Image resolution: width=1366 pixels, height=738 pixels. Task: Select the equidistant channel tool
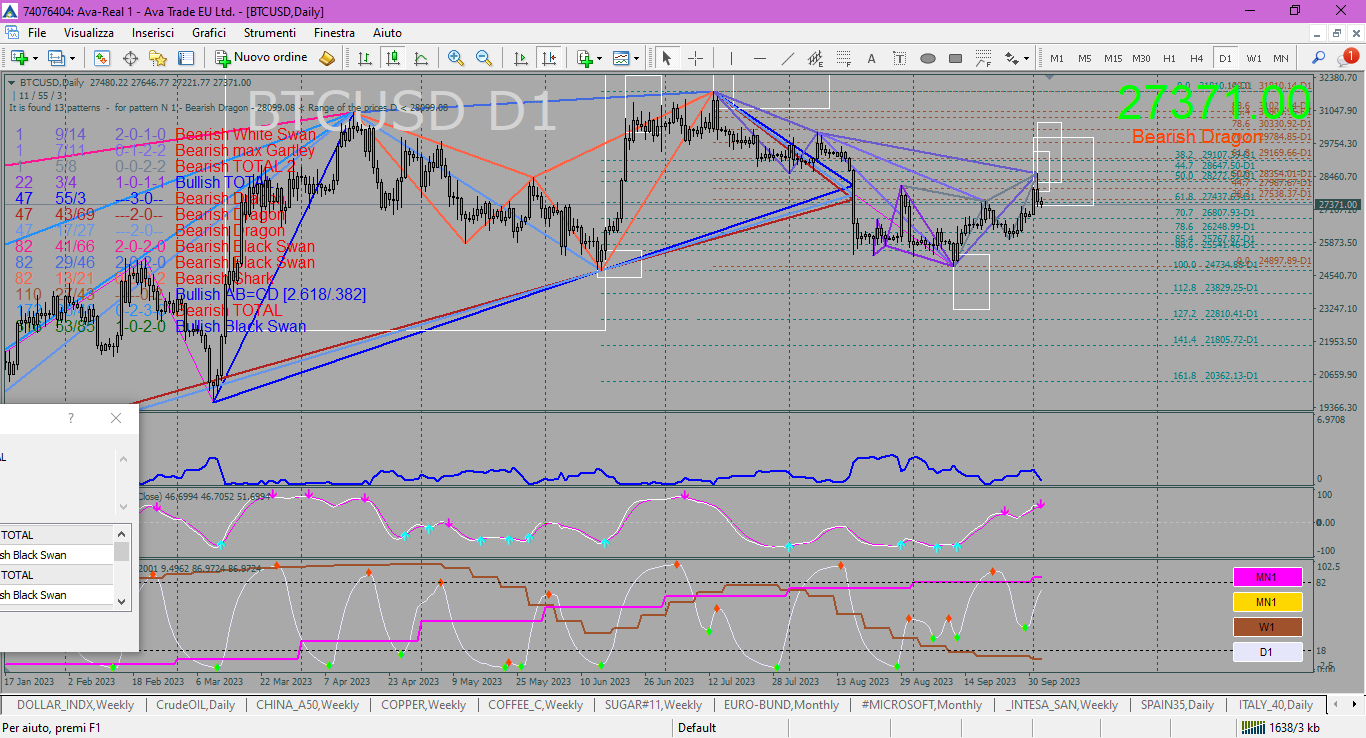coord(815,58)
